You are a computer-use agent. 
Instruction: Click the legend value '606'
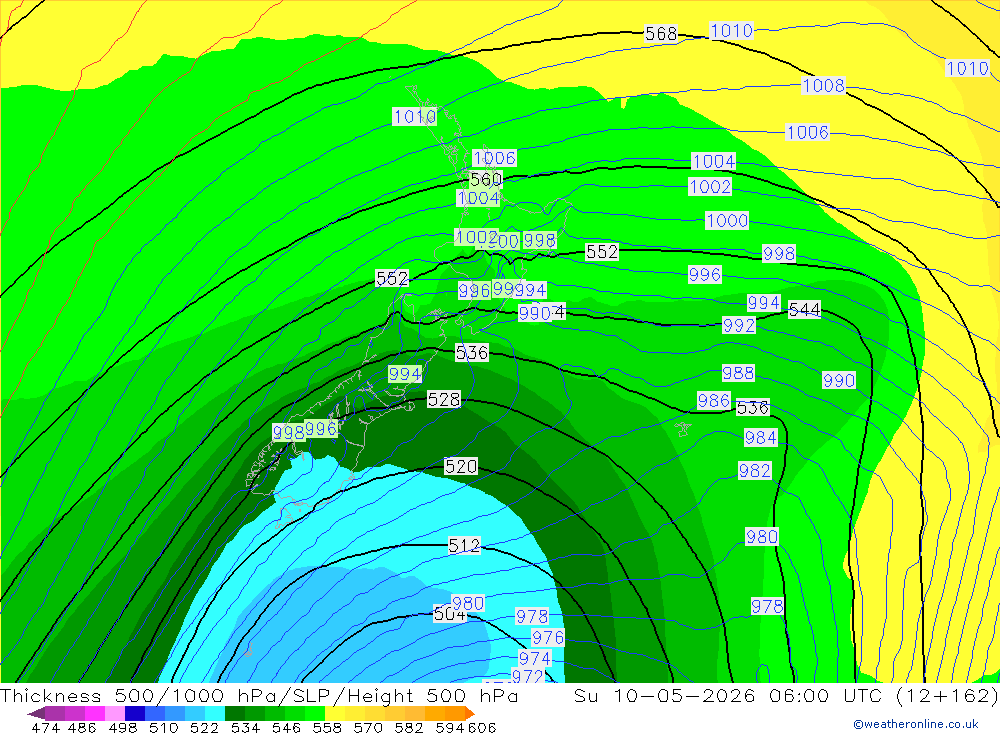[x=482, y=727]
